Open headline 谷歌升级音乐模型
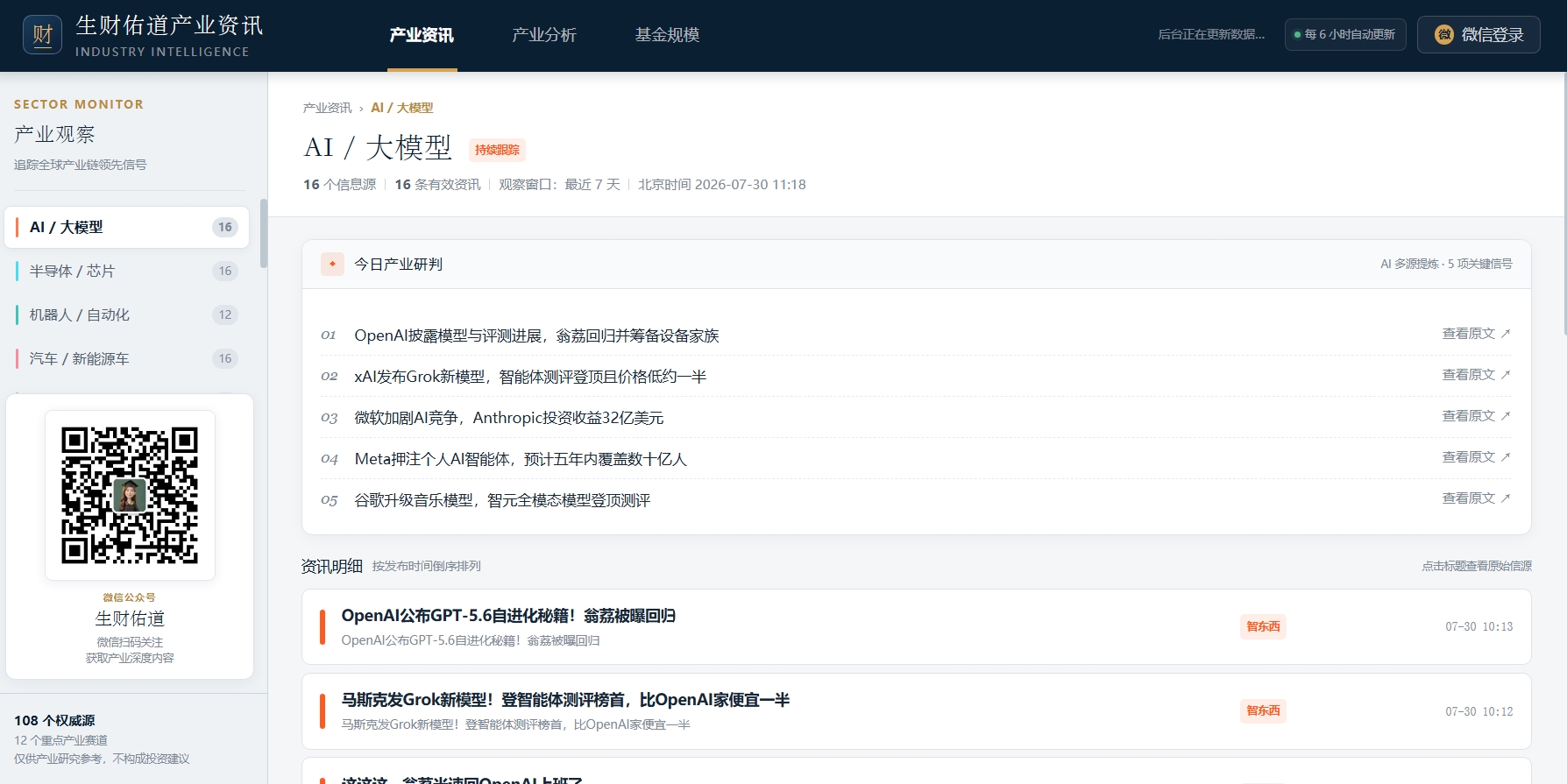 point(502,500)
